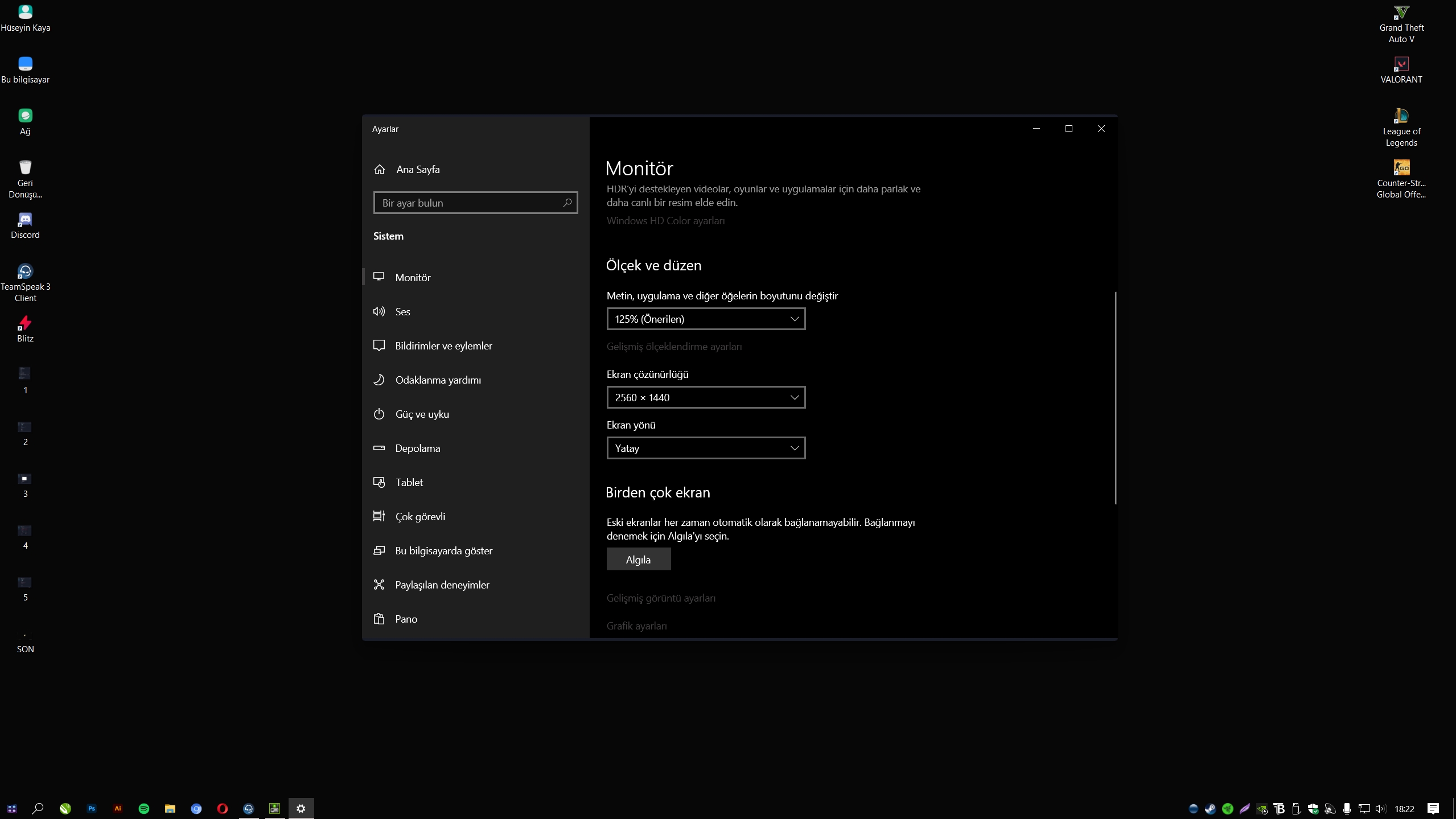The height and width of the screenshot is (819, 1456).
Task: Click the Ana Sayfa home icon
Action: [x=380, y=170]
